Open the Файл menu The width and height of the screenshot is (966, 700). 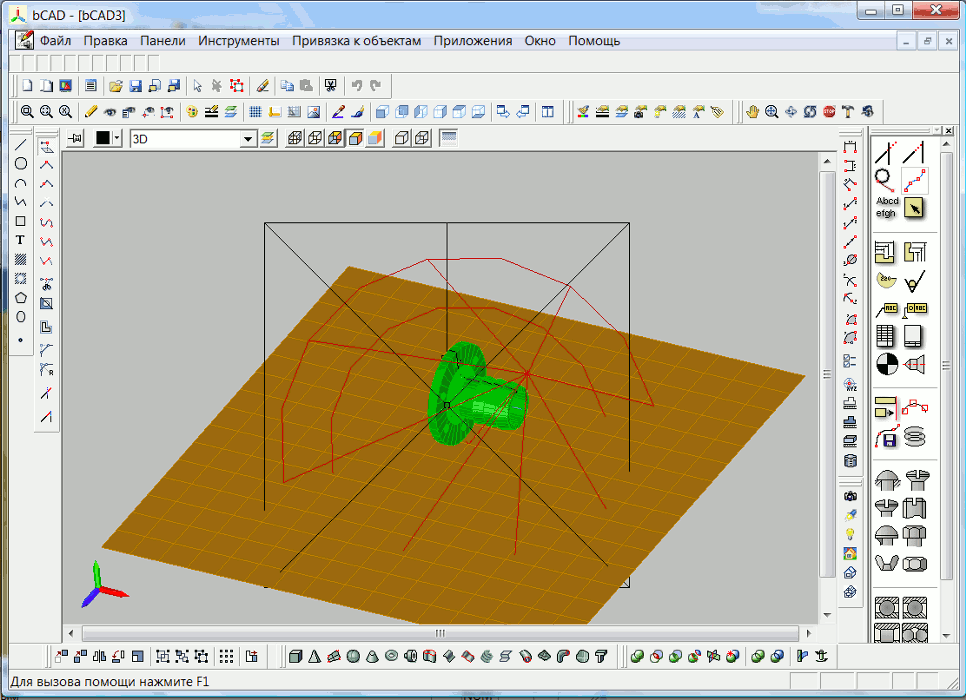55,41
